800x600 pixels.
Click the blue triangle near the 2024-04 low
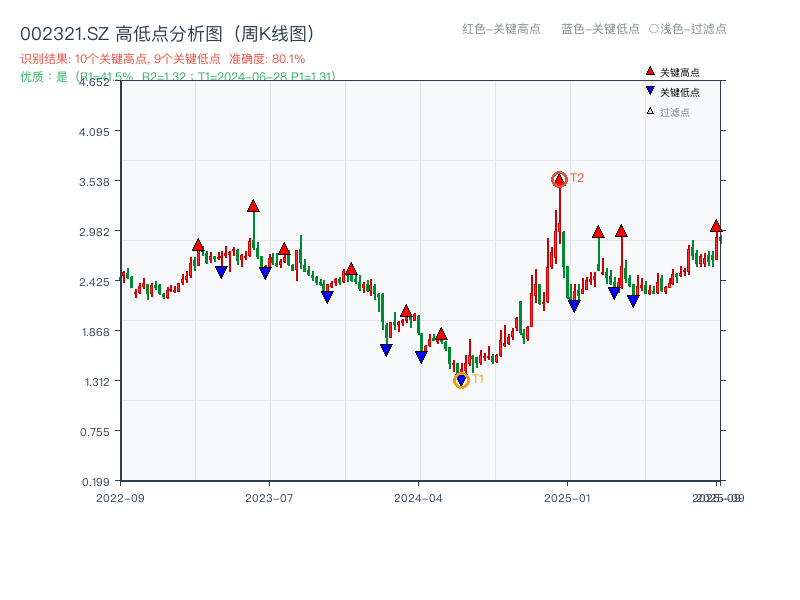(x=421, y=355)
